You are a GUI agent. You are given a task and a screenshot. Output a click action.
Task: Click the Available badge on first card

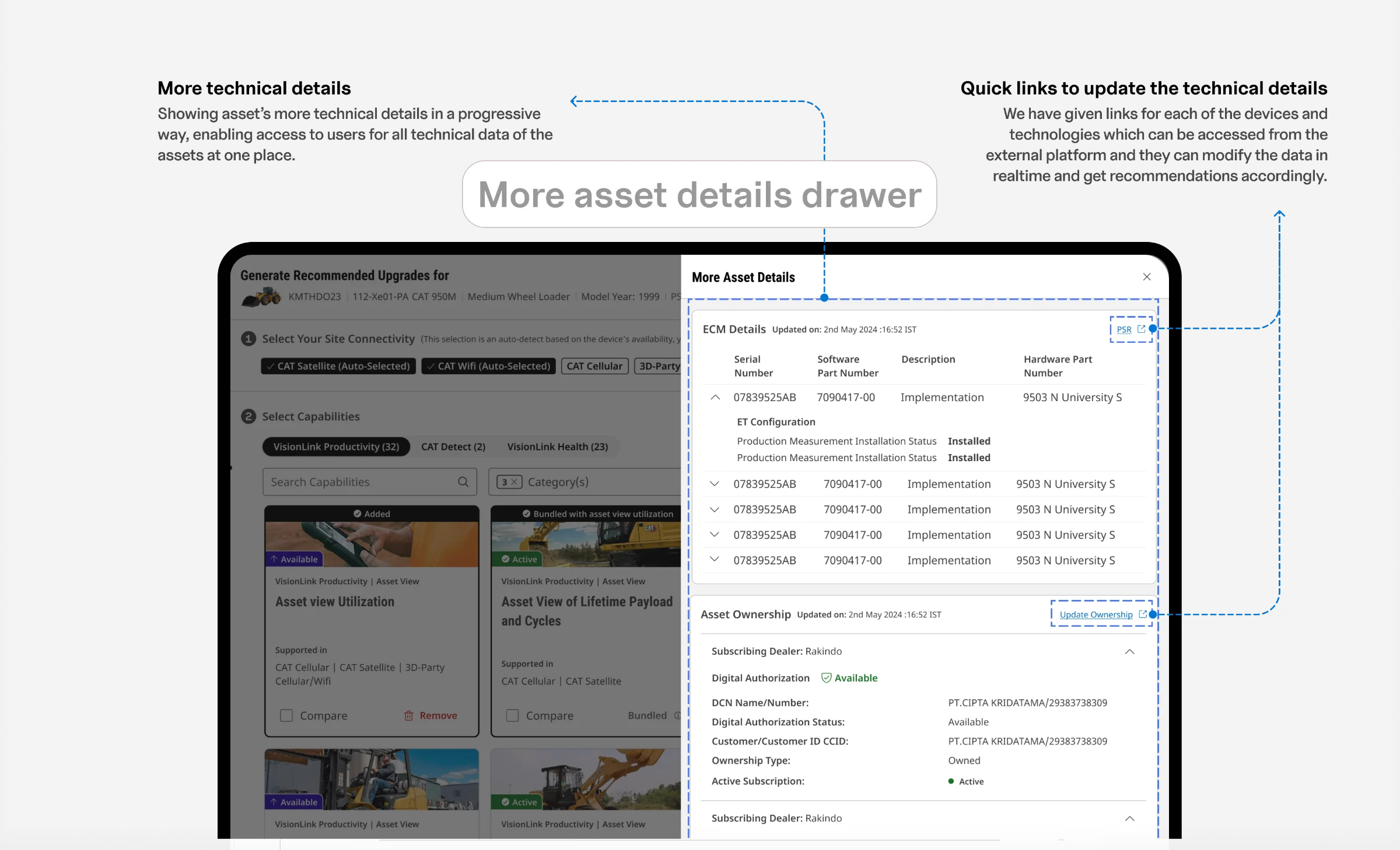point(294,559)
